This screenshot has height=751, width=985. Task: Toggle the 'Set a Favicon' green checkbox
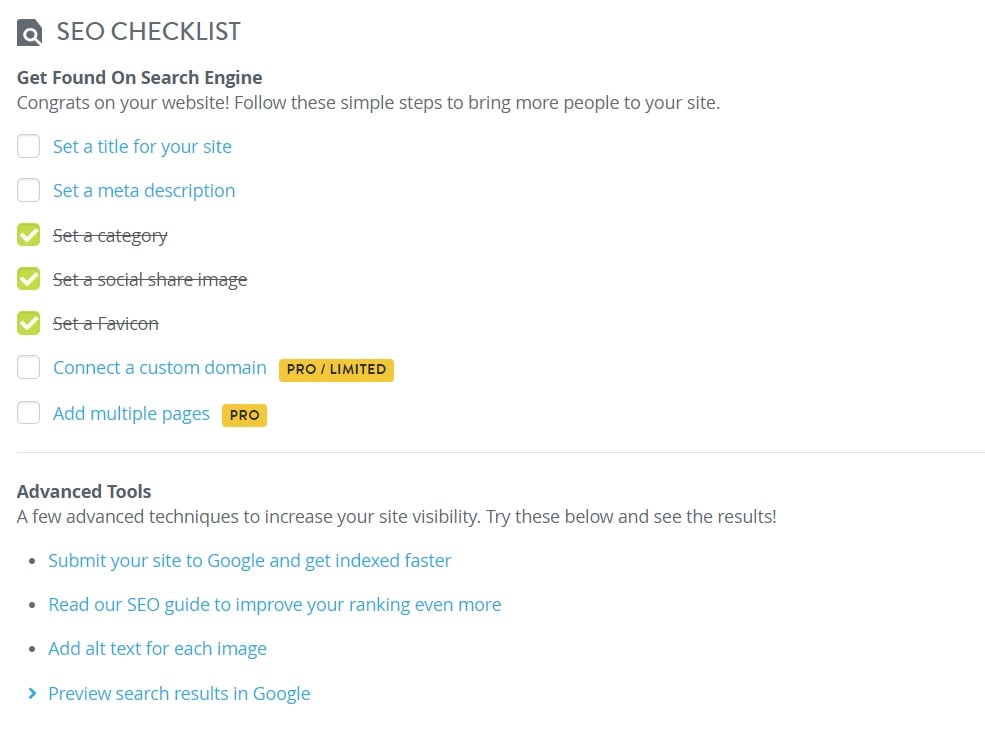(28, 323)
